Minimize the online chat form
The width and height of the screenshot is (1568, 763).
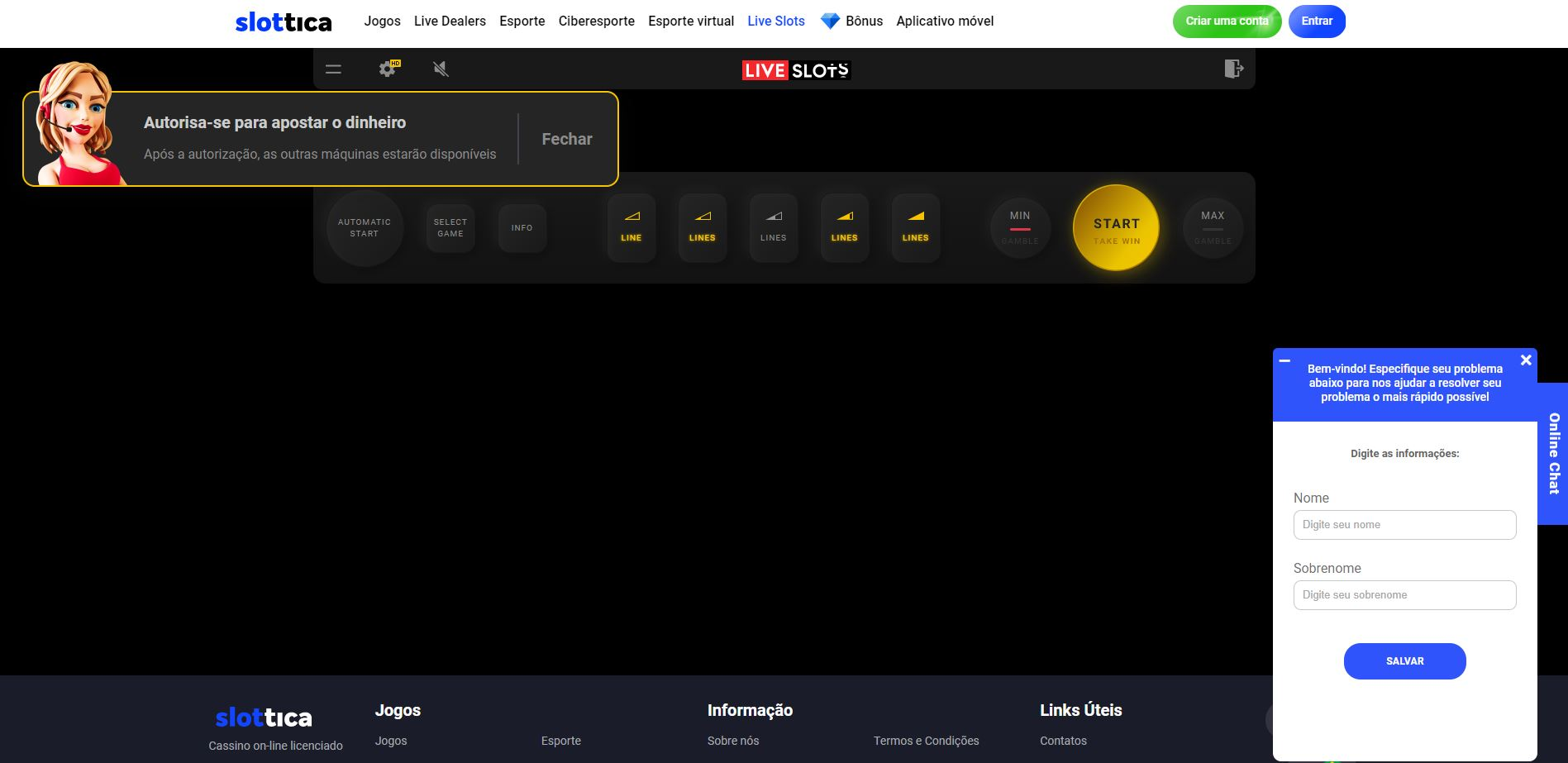[x=1284, y=361]
